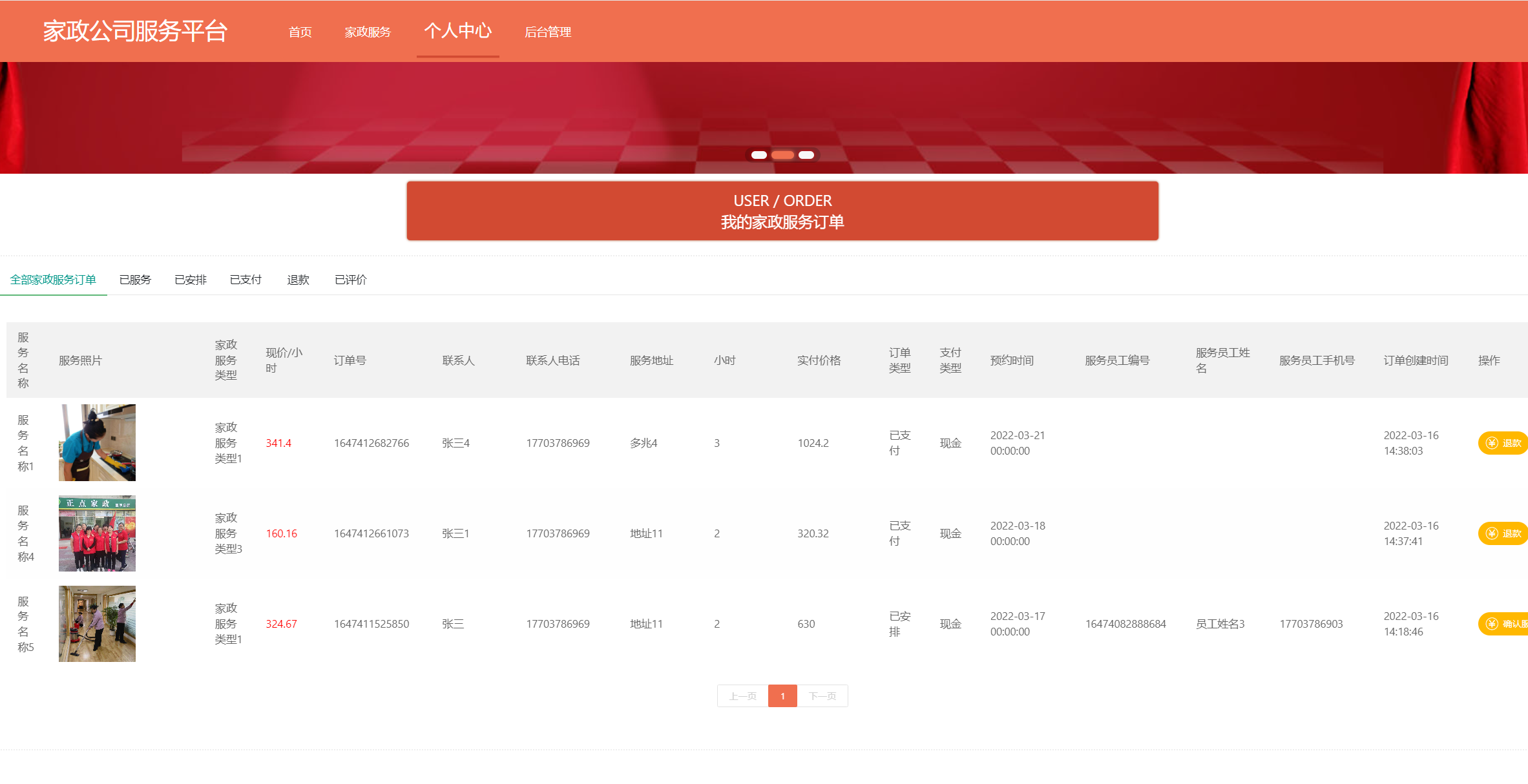Screen dimensions: 1528x784
Task: Click 上一页 pagination link
Action: click(x=742, y=696)
